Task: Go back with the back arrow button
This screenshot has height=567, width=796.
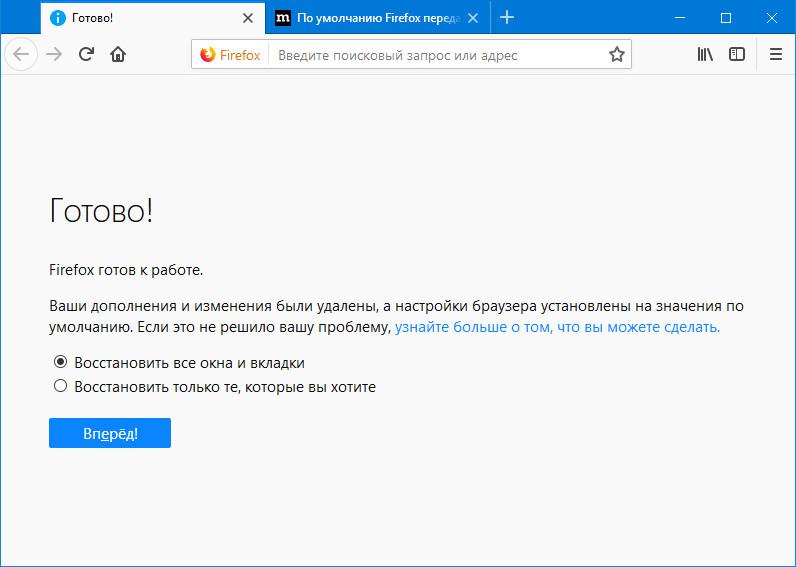Action: click(21, 54)
